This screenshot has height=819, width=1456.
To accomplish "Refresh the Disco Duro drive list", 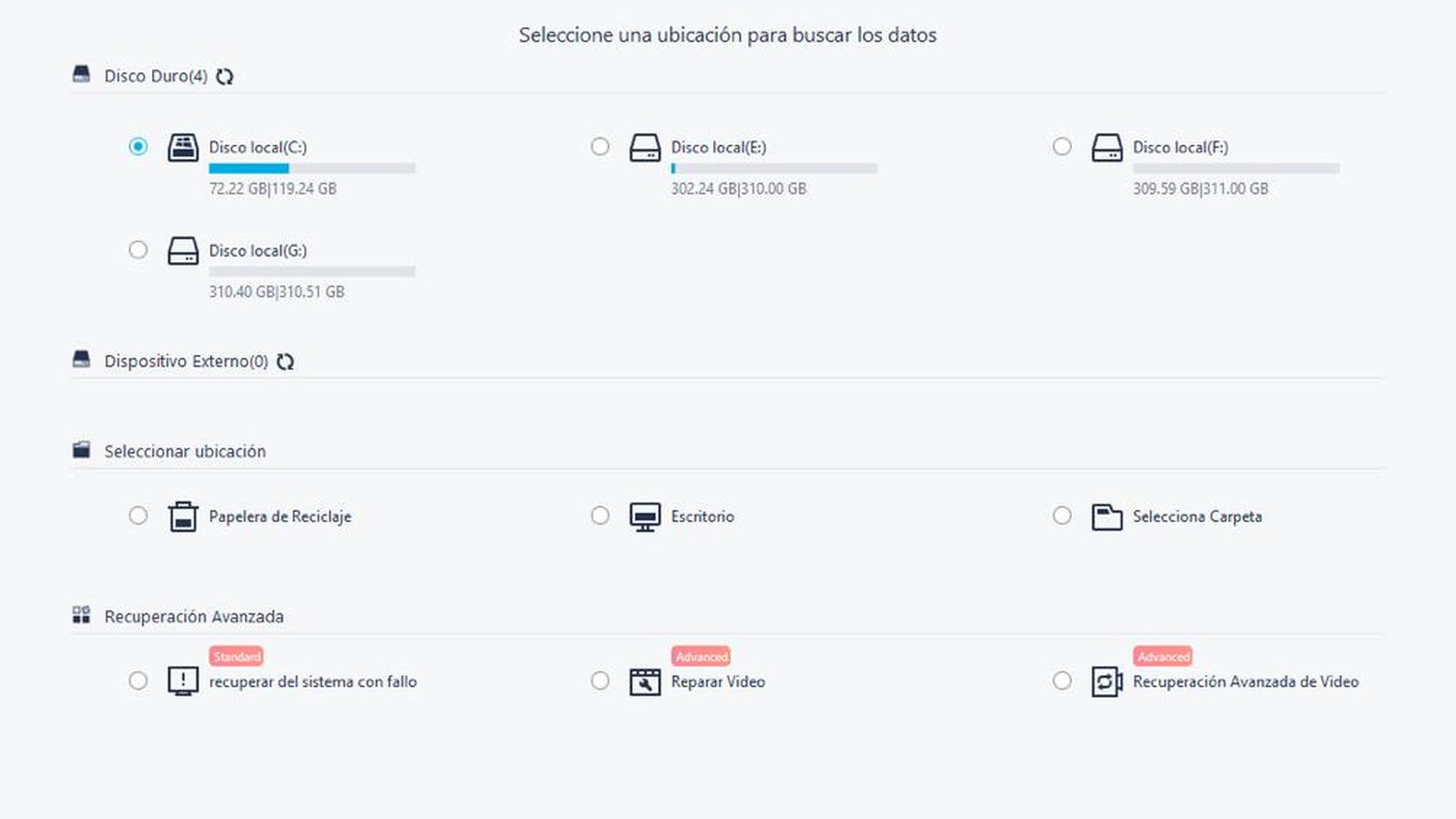I will [225, 77].
